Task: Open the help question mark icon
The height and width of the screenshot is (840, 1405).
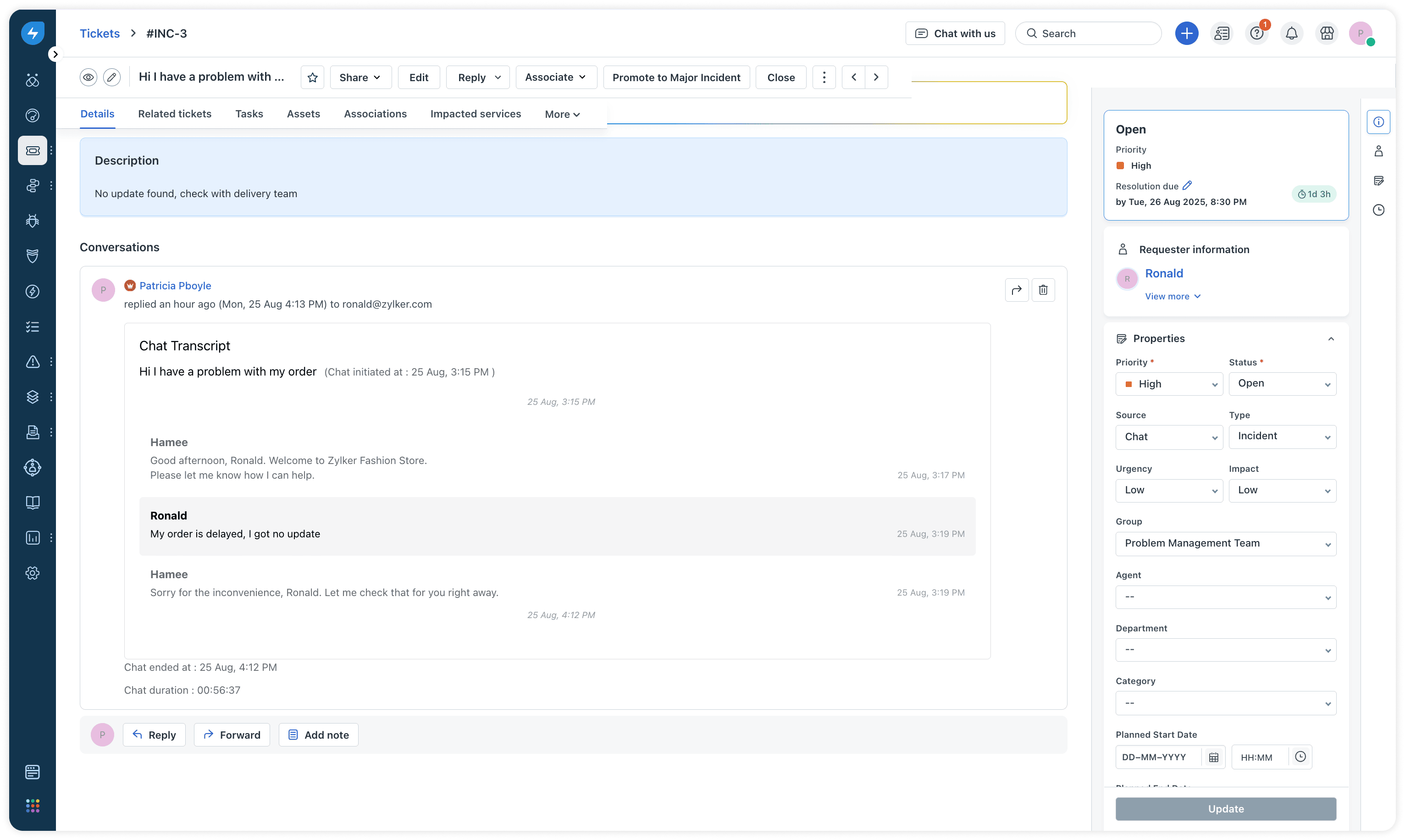Action: [1257, 33]
